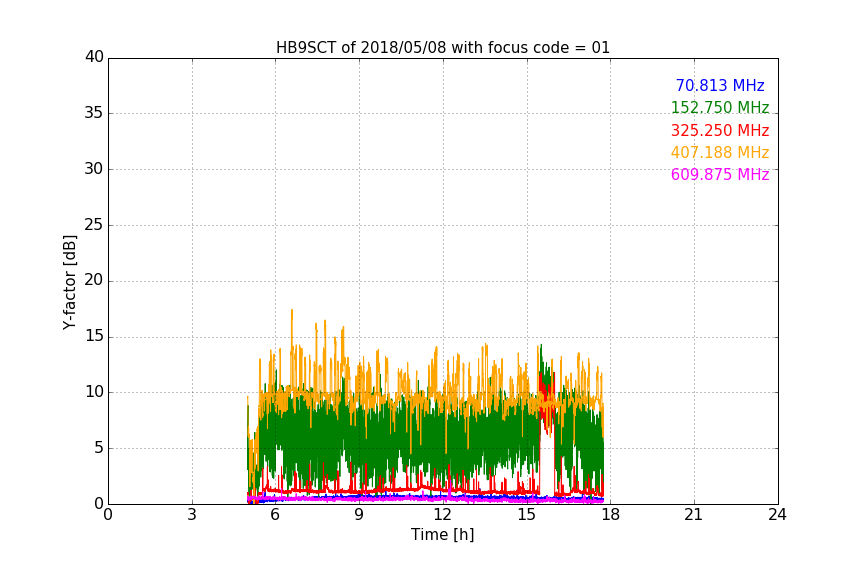Click the x-axis tick value 18

point(611,515)
